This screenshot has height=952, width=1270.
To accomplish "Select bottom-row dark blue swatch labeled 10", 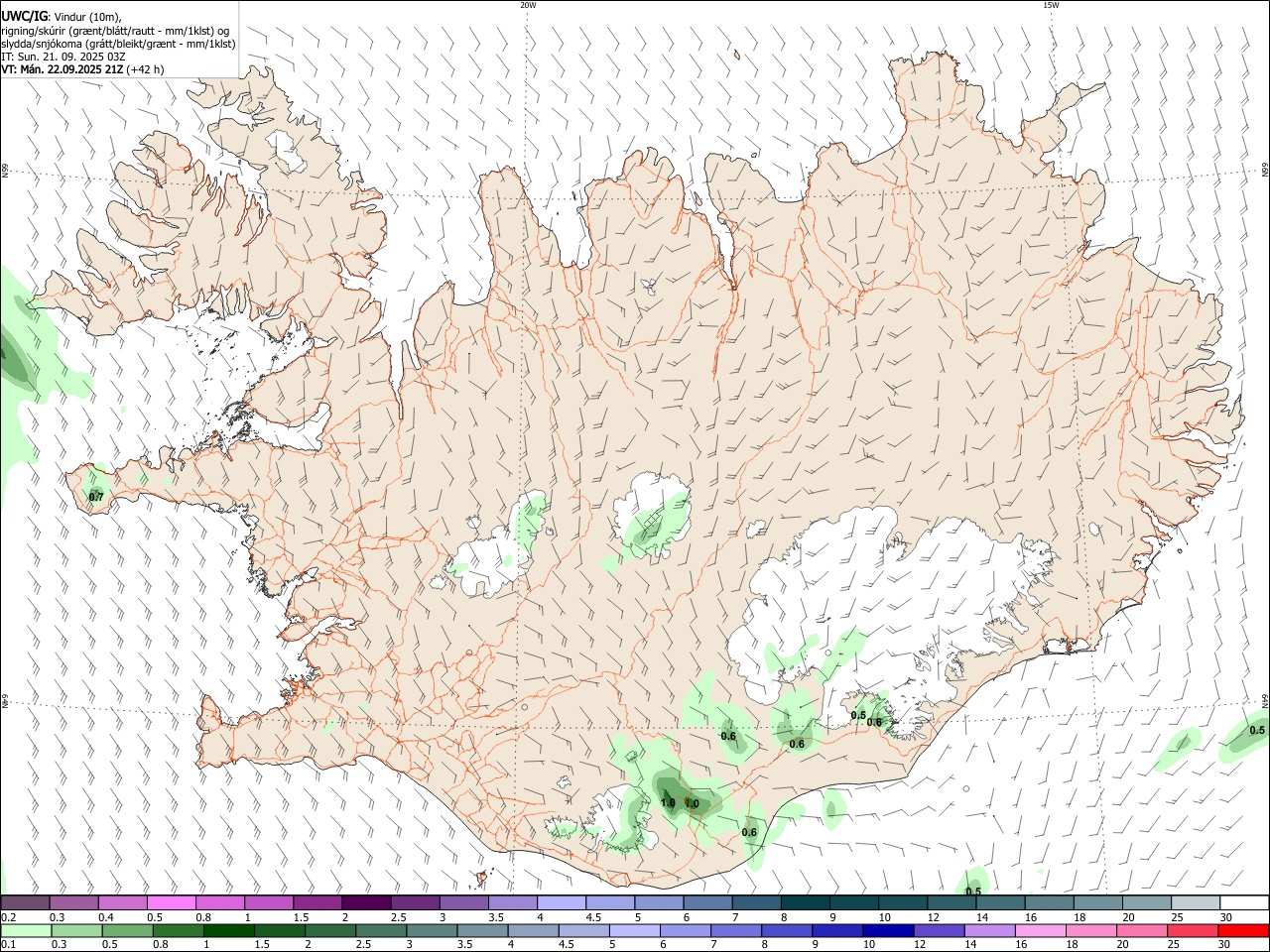I will click(889, 931).
